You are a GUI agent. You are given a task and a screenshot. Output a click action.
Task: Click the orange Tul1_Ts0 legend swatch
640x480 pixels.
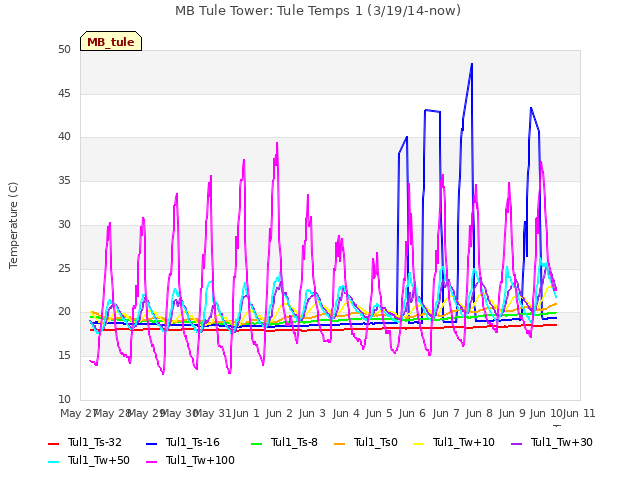339,444
